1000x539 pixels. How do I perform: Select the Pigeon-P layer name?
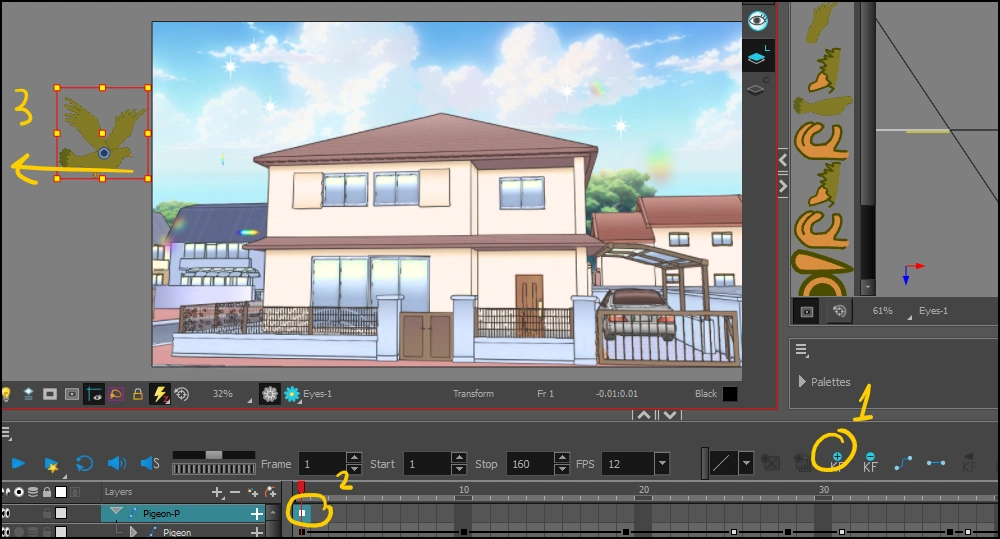(161, 513)
